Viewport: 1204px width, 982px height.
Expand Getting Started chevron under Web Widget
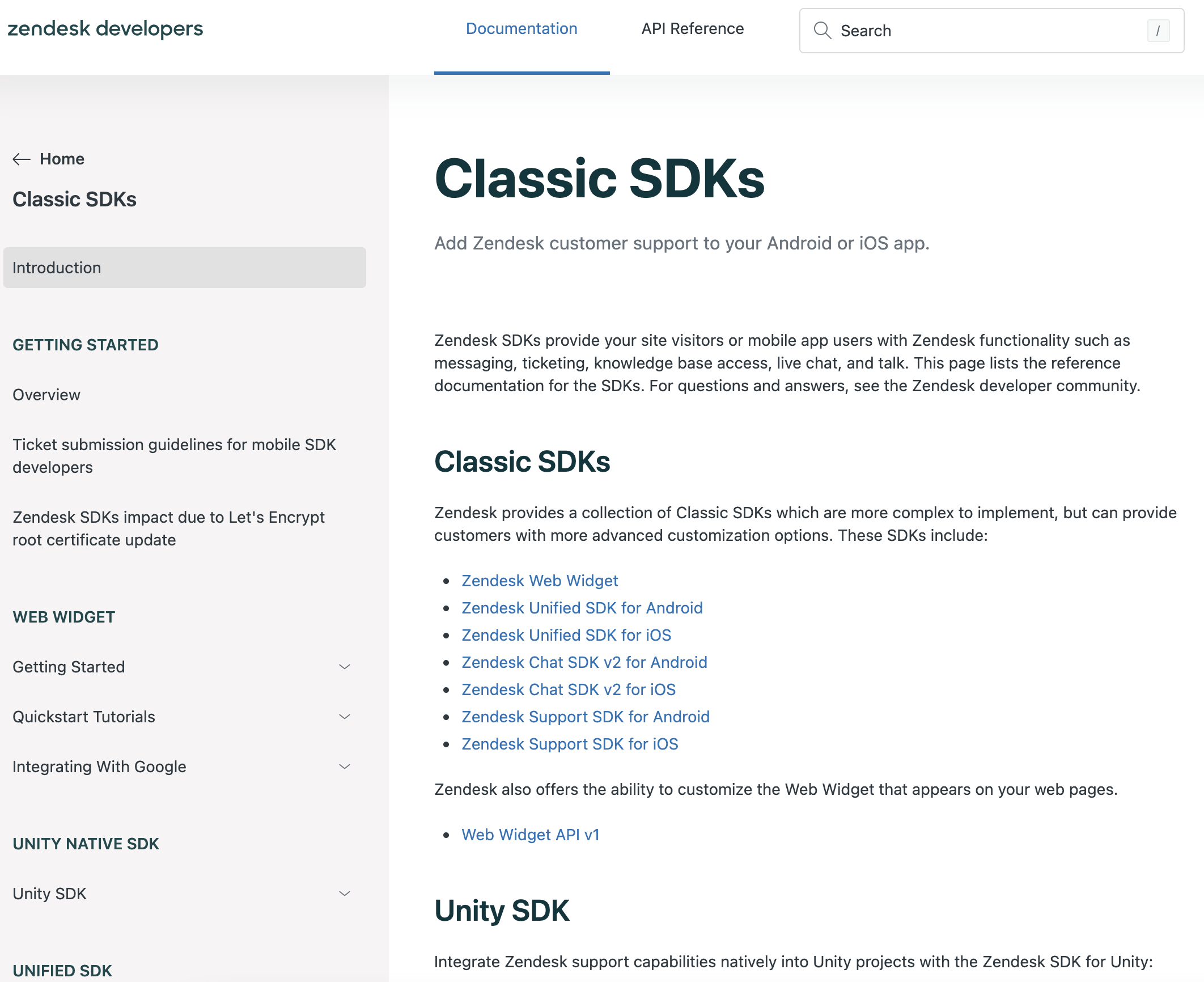tap(345, 667)
